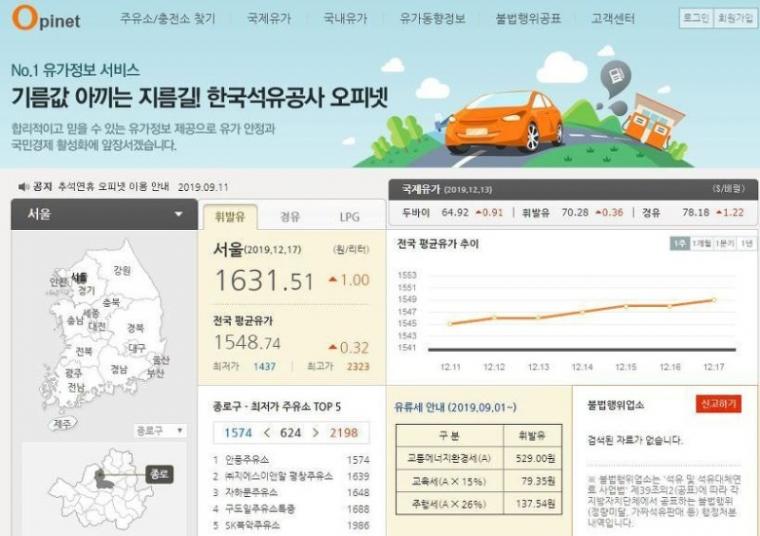
Task: Click the 529.00원 tax table cell
Action: click(x=533, y=458)
